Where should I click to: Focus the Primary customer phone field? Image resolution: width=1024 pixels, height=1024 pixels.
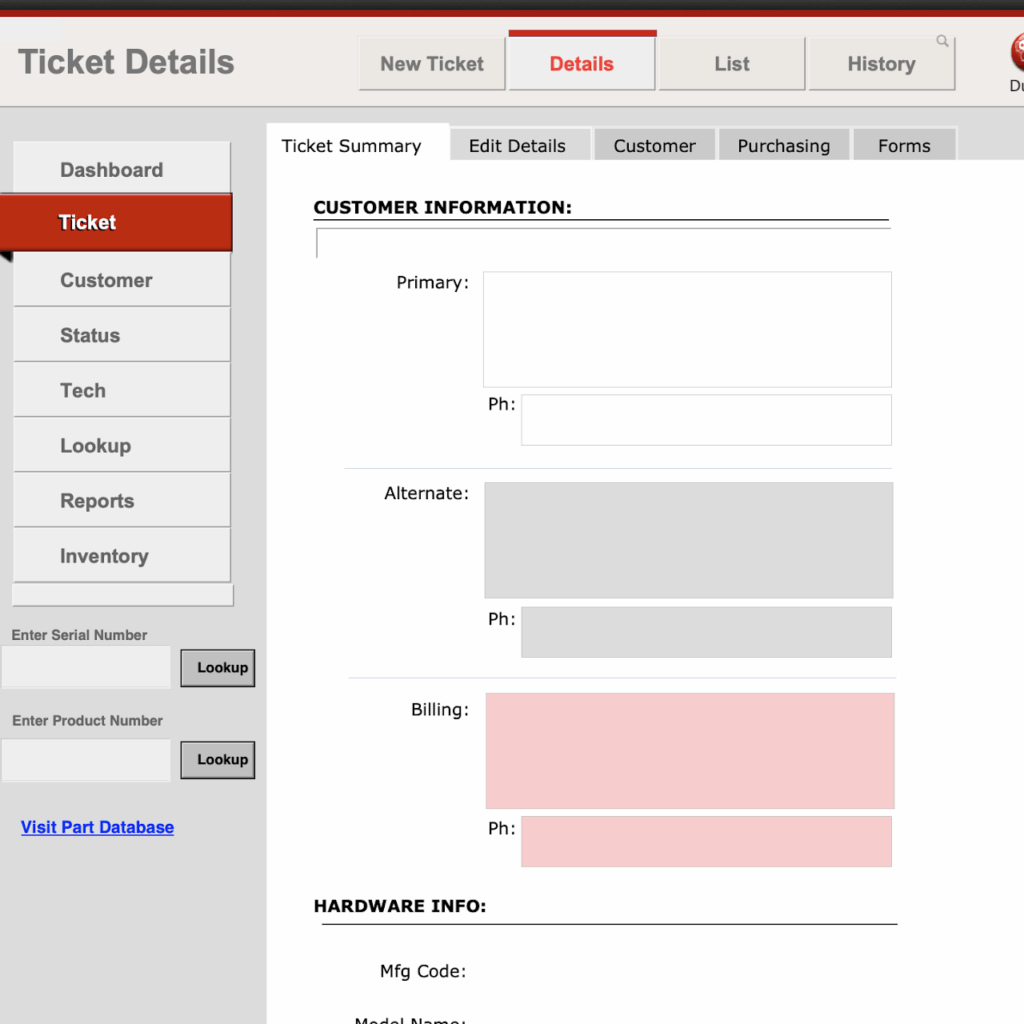pos(705,420)
